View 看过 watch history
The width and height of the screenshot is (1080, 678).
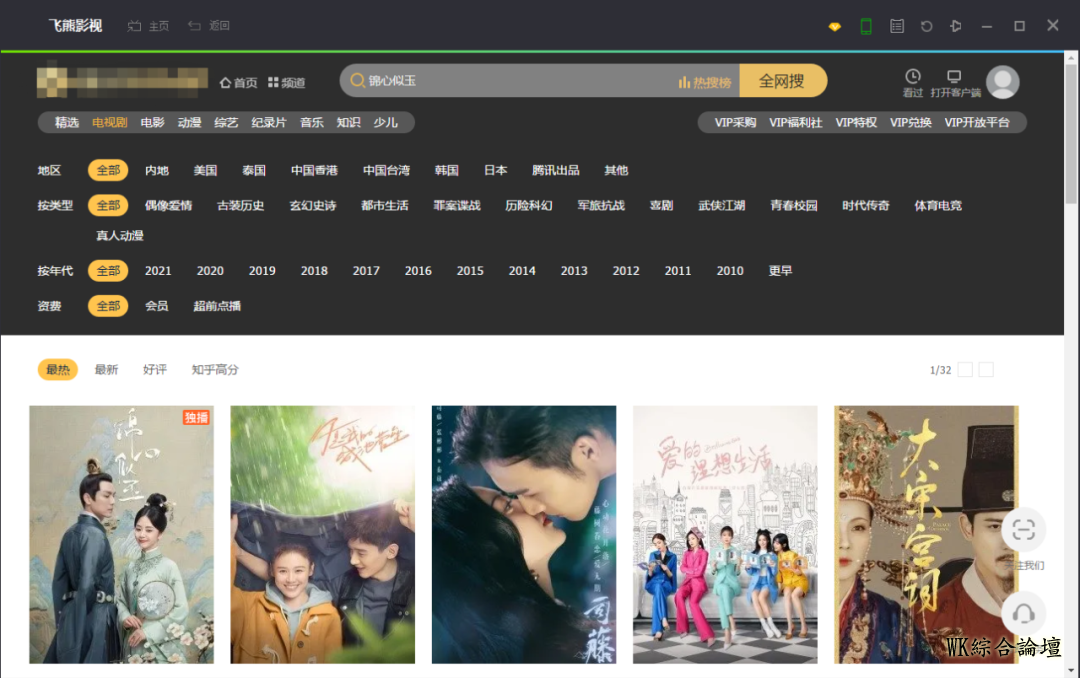point(913,83)
